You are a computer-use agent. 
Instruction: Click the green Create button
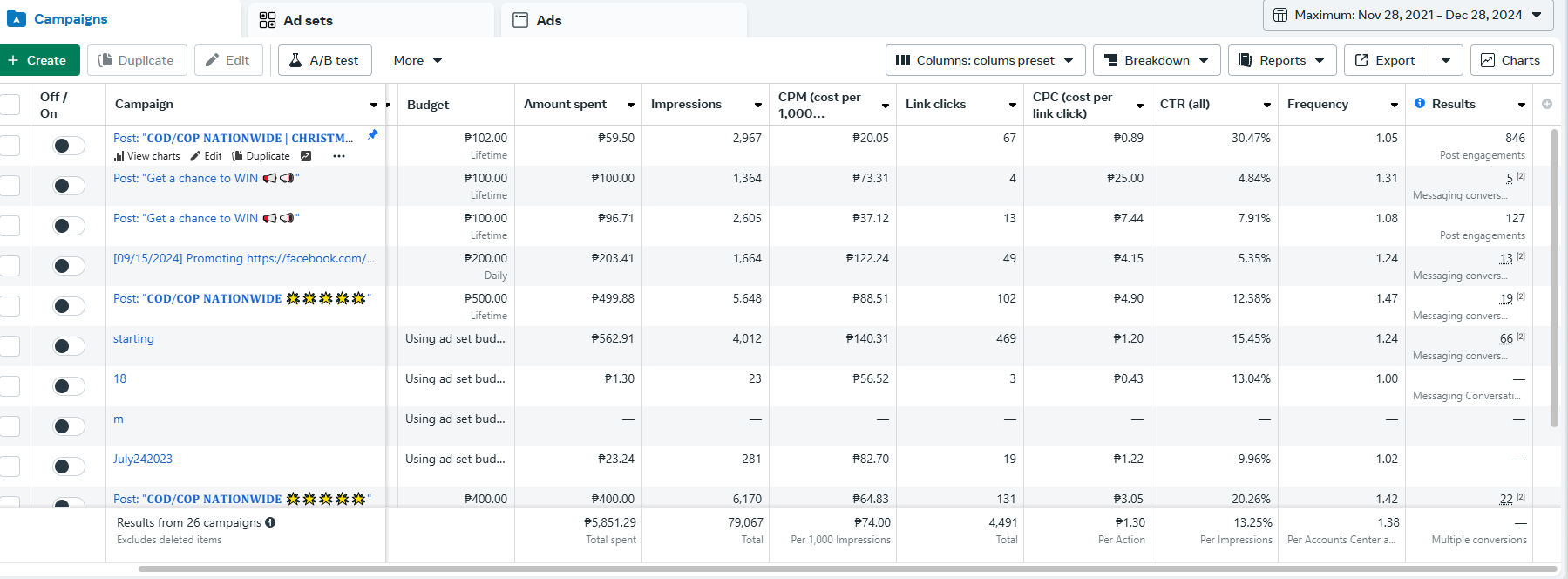[x=37, y=60]
